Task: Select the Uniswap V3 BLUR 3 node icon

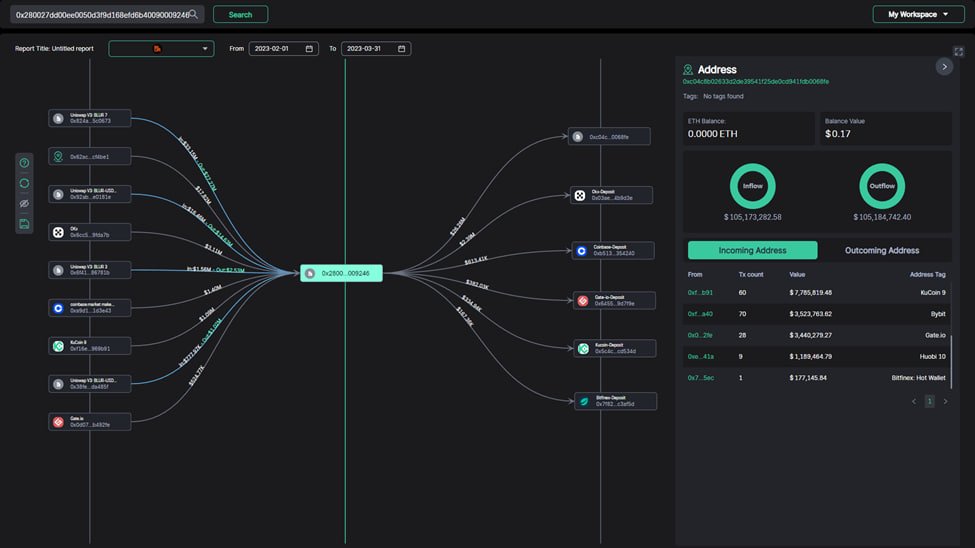Action: point(58,270)
